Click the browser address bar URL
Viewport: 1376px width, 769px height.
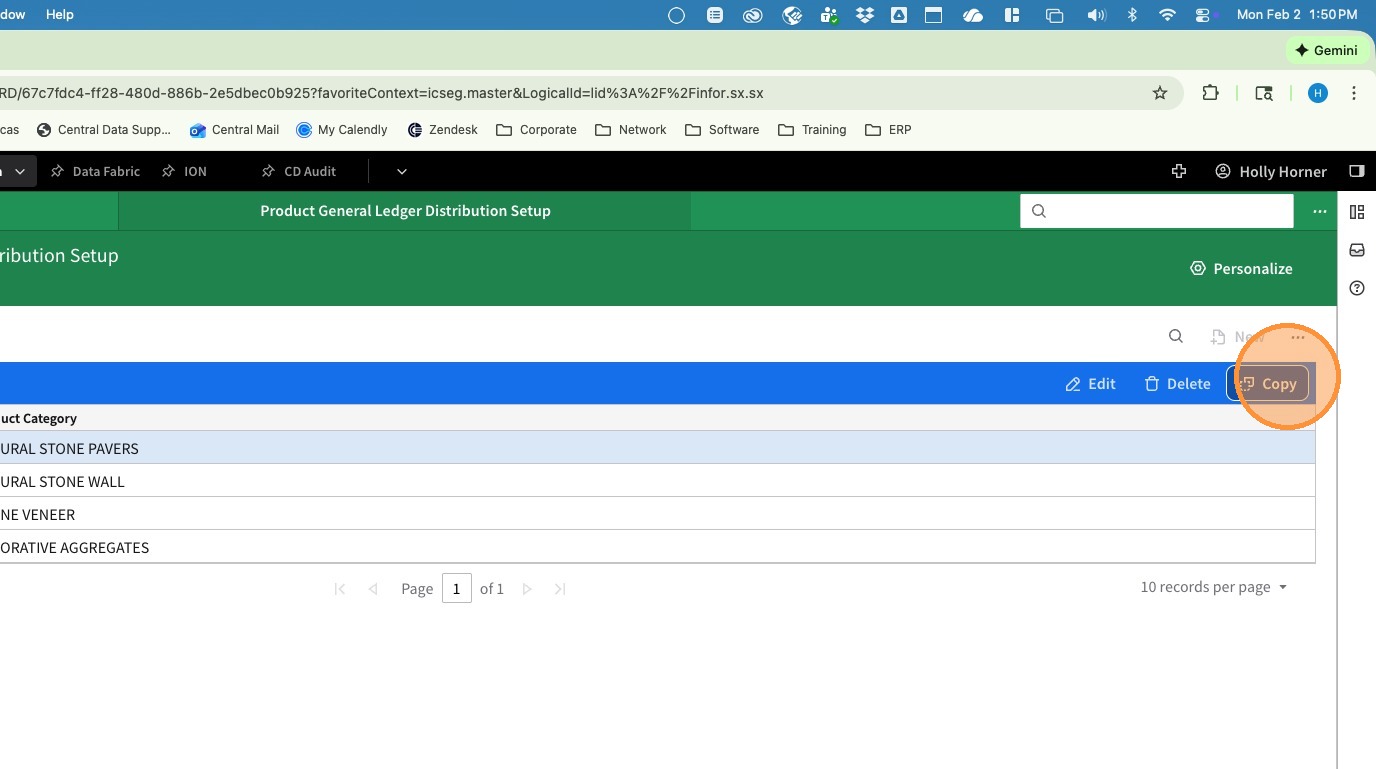click(381, 93)
